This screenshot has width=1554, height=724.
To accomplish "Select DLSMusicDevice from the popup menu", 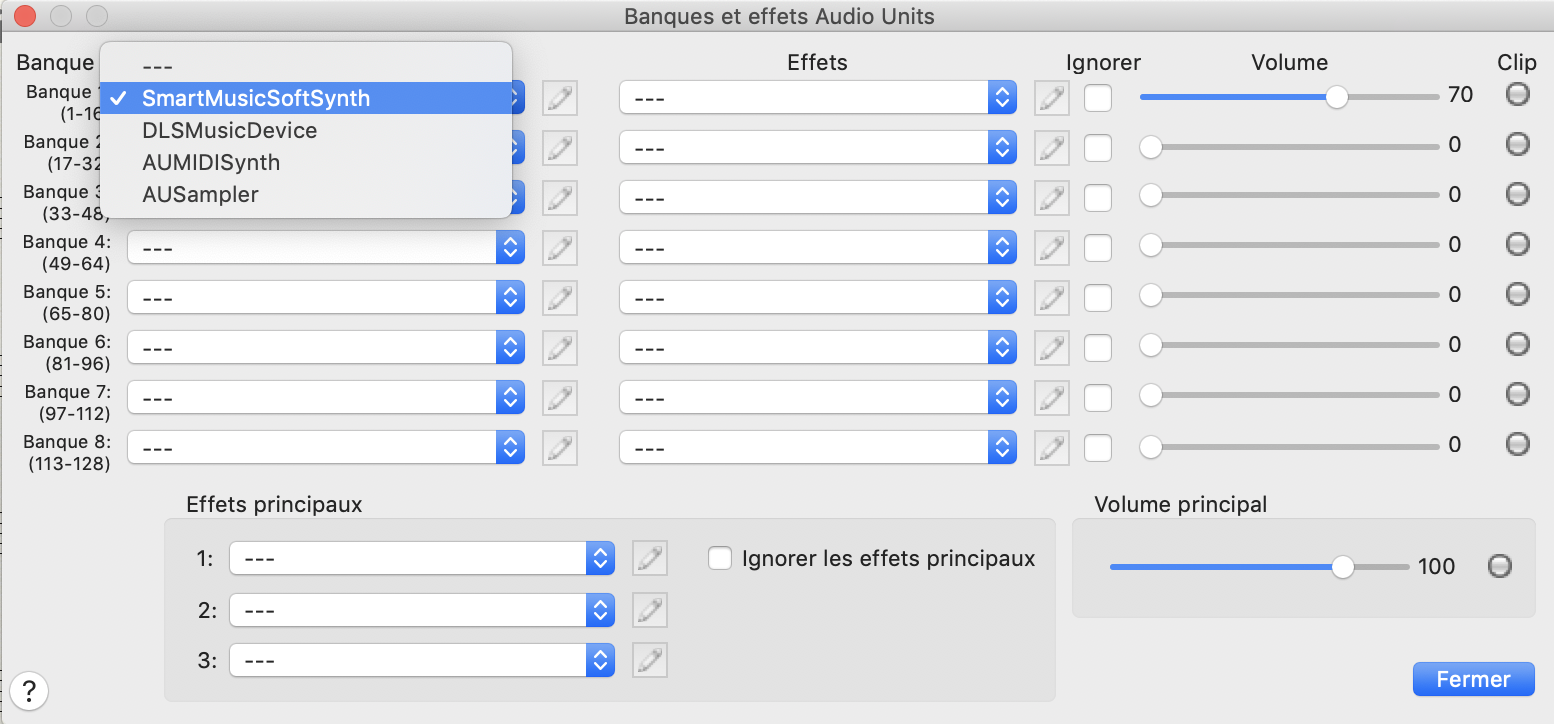I will coord(230,131).
